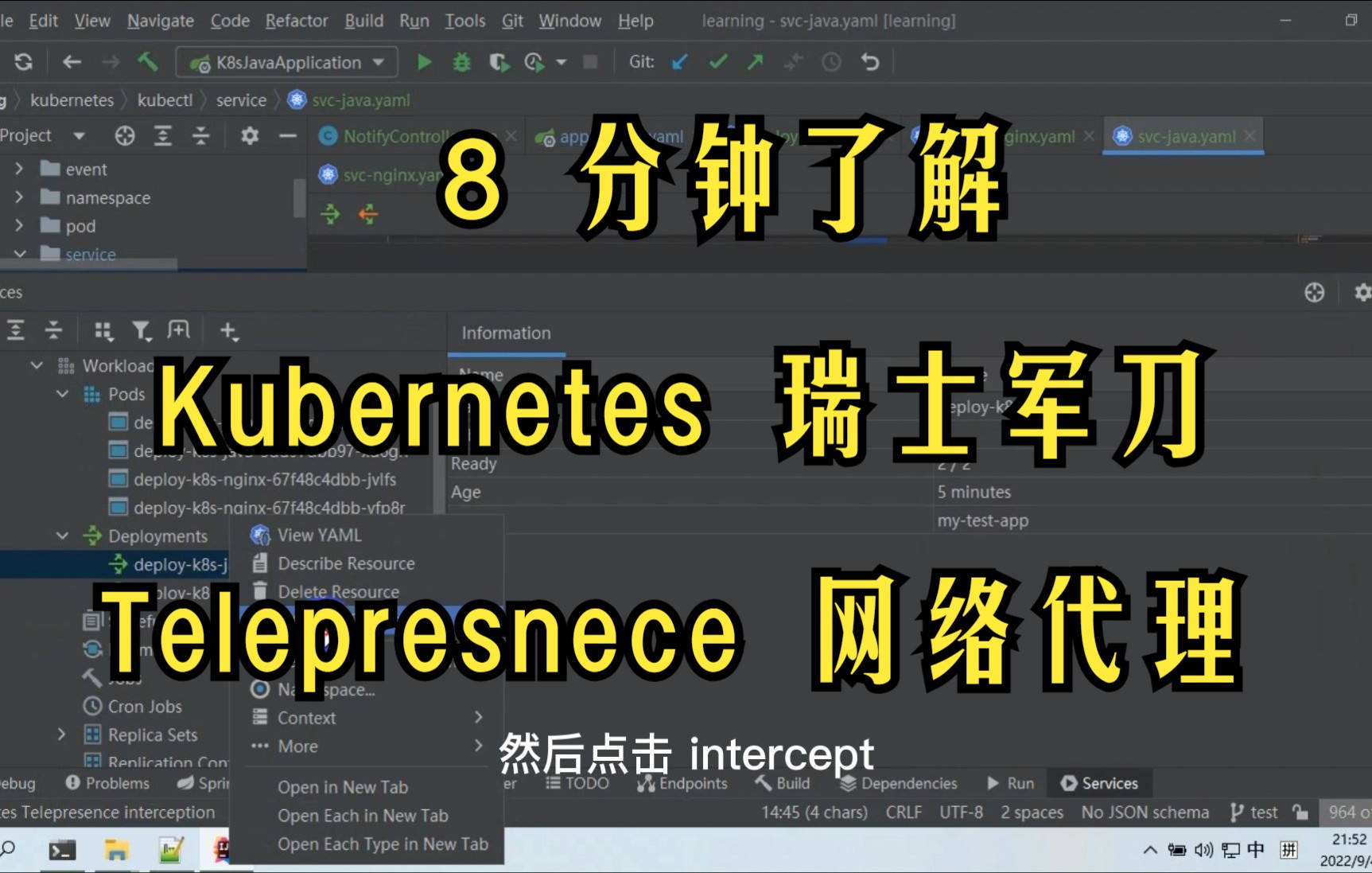The image size is (1372, 873).
Task: Click the Sync/Reload toolbar icon
Action: pos(24,62)
